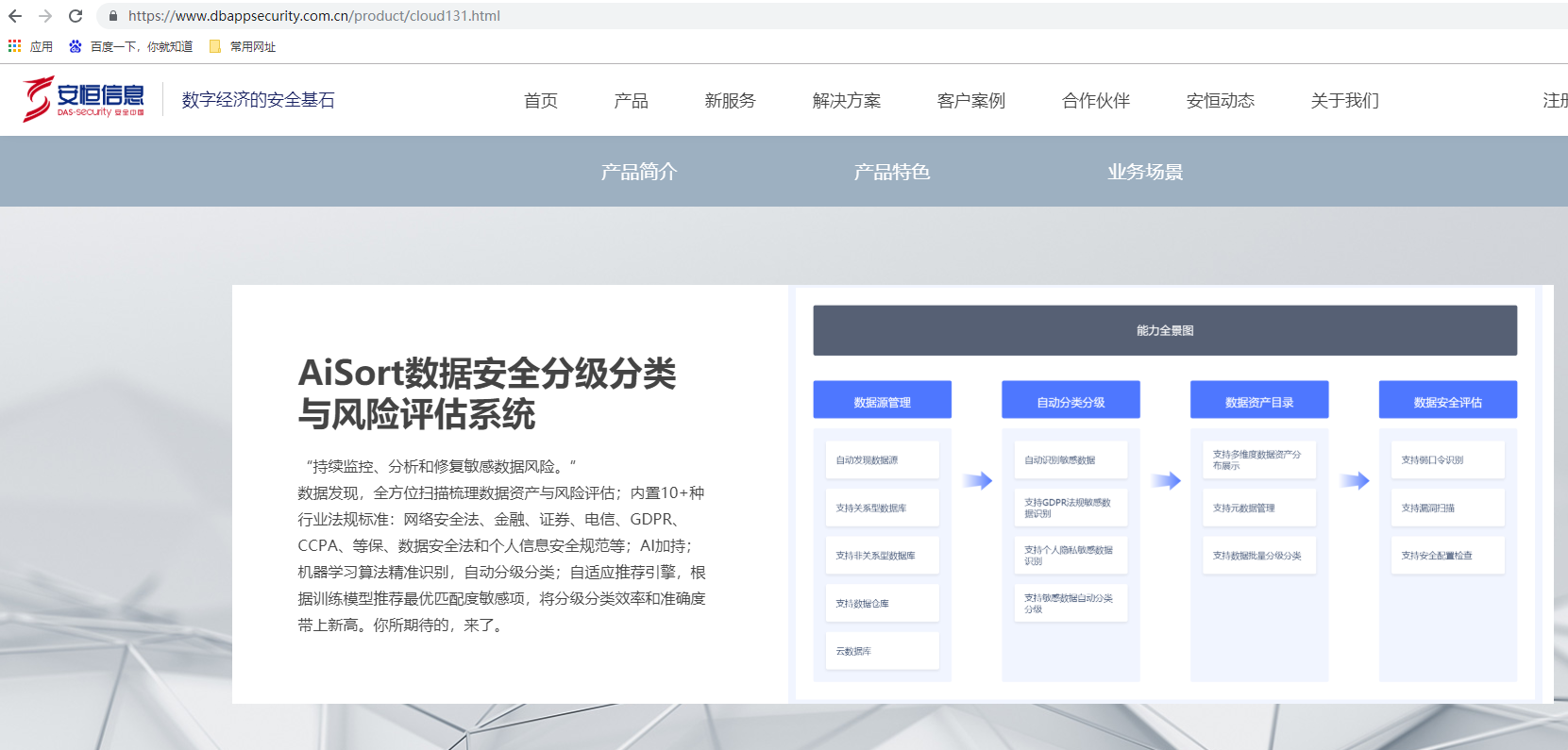Click the 数据资产目录 blue header box
1568x750 pixels.
1259,399
